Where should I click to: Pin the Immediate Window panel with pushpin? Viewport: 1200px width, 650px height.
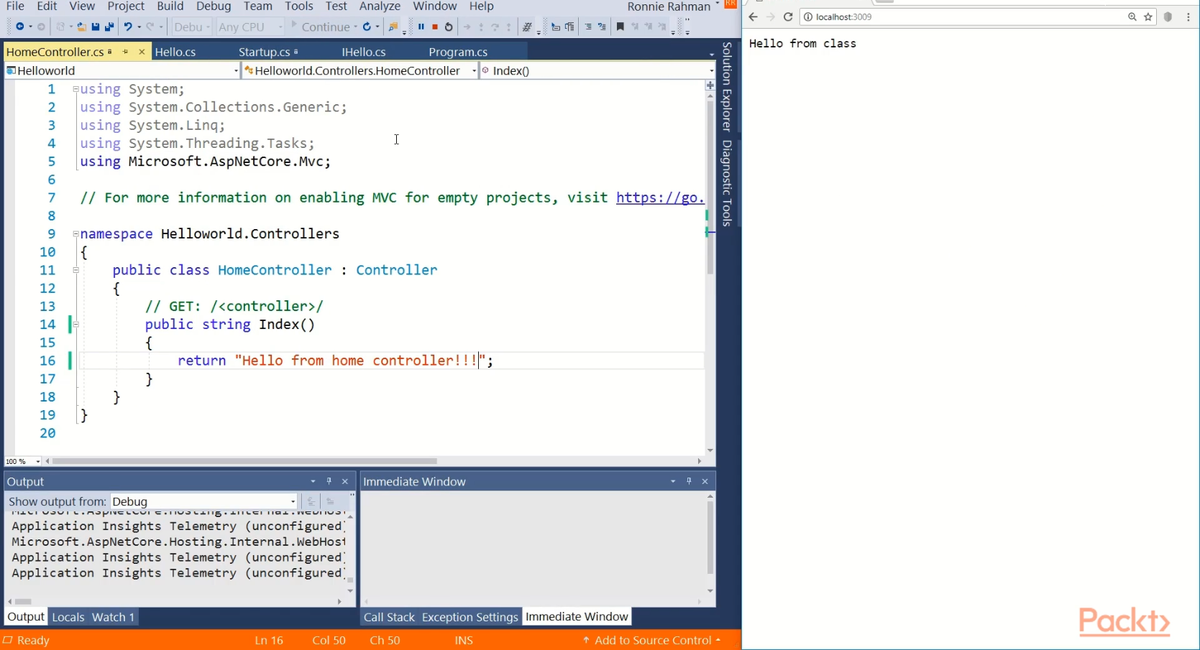(689, 481)
